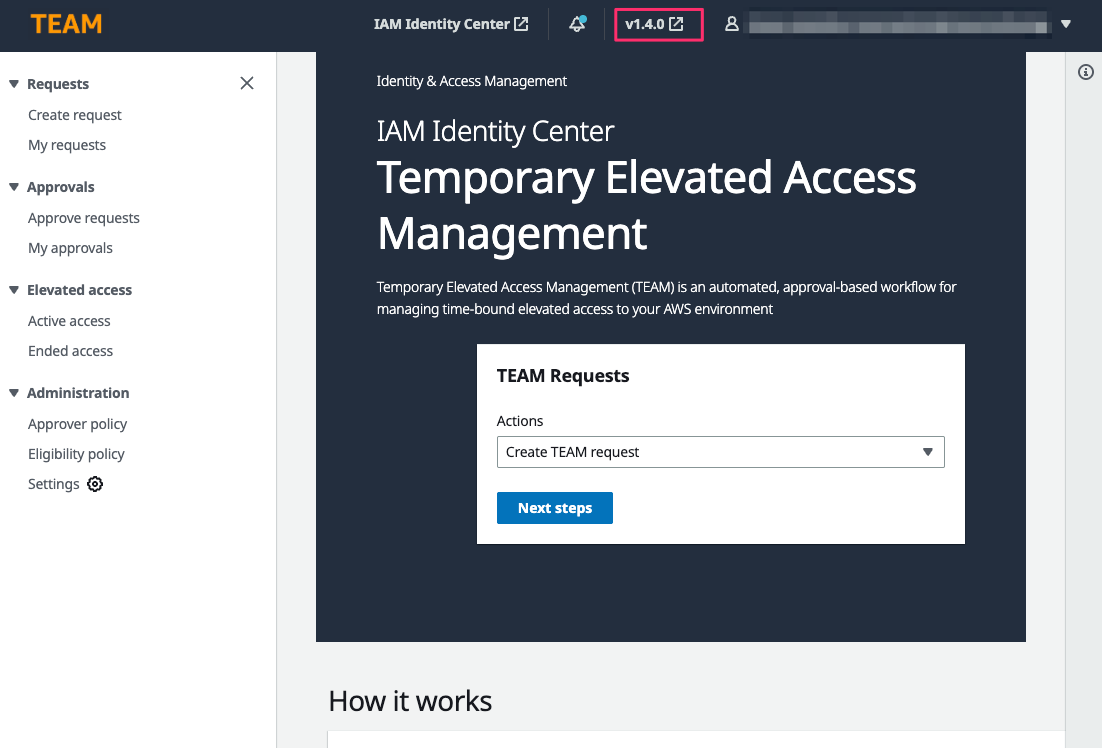Go to Create request page
The width and height of the screenshot is (1102, 748).
pos(75,115)
